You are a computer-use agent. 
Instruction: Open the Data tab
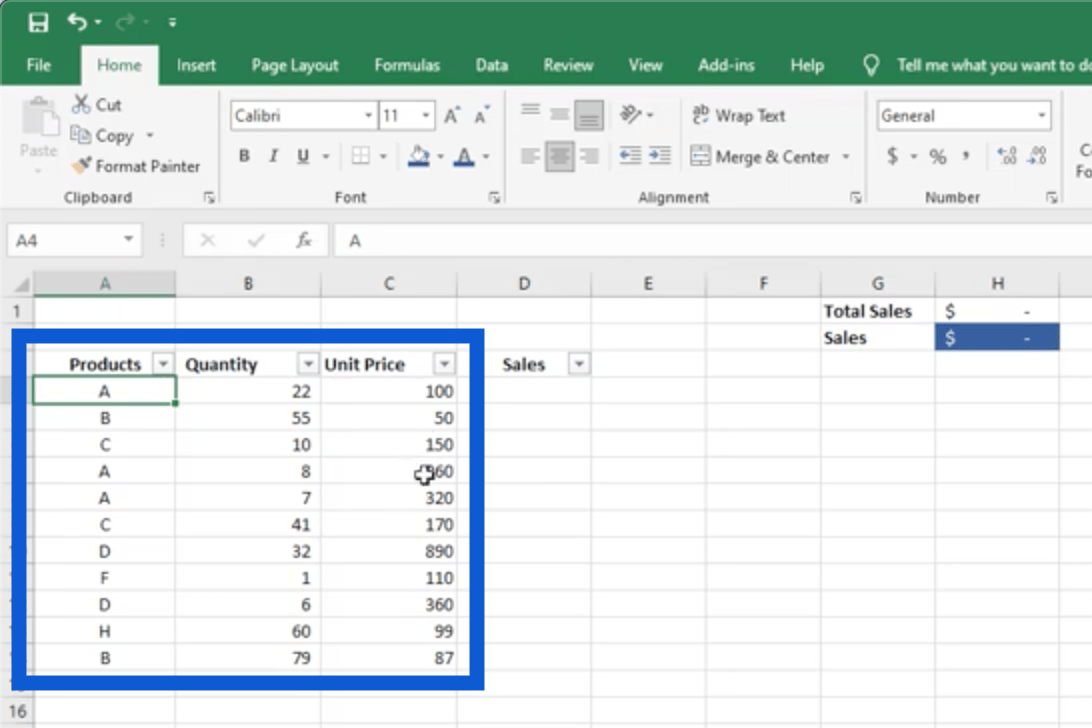[x=491, y=65]
